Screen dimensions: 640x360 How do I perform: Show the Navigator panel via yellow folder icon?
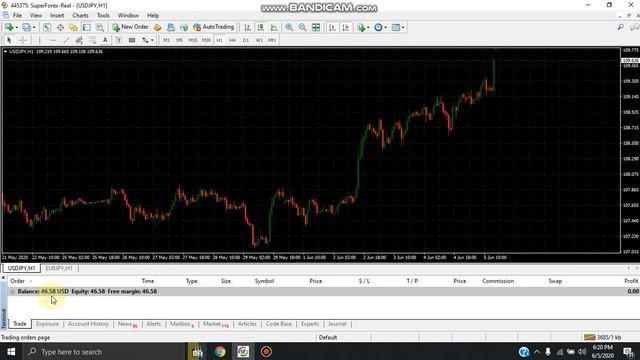click(x=73, y=27)
